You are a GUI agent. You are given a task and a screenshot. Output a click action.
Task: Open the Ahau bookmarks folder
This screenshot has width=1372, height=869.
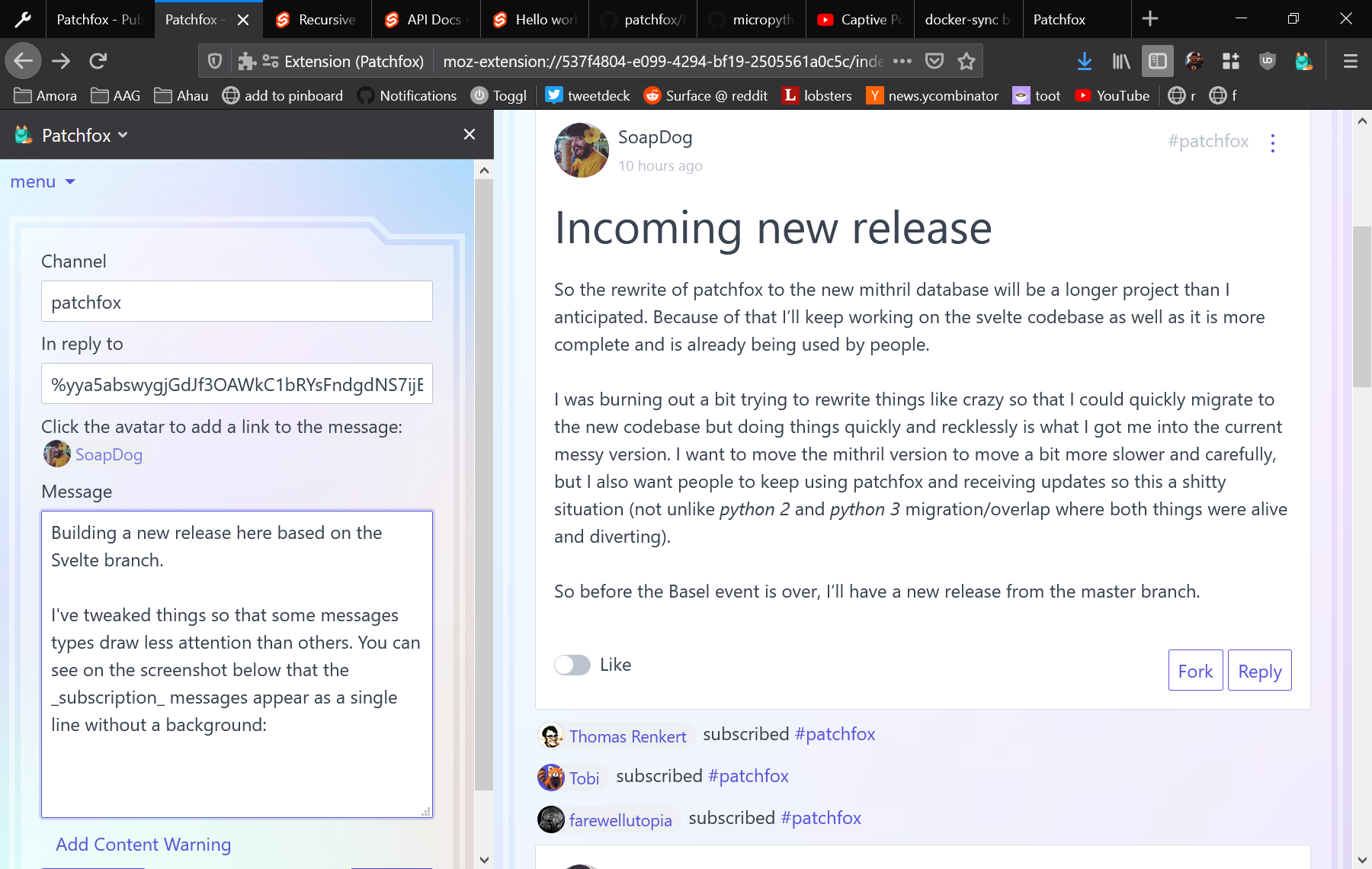[x=181, y=95]
